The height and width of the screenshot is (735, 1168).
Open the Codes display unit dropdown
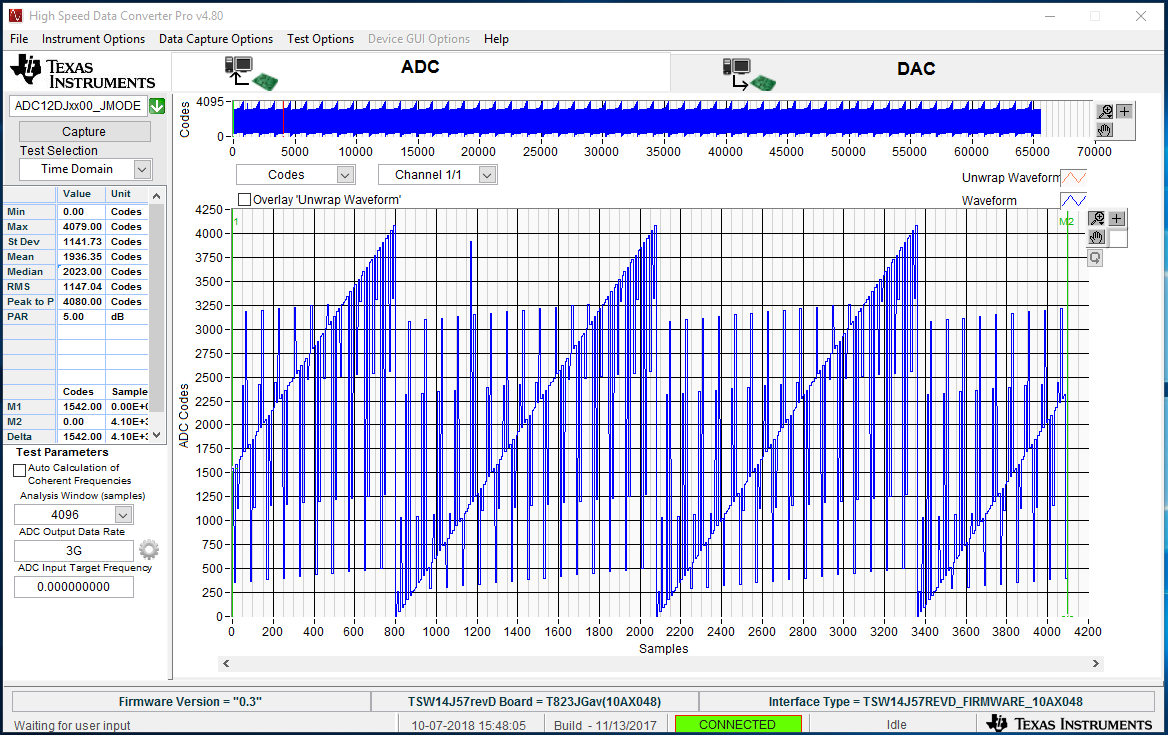[x=345, y=175]
